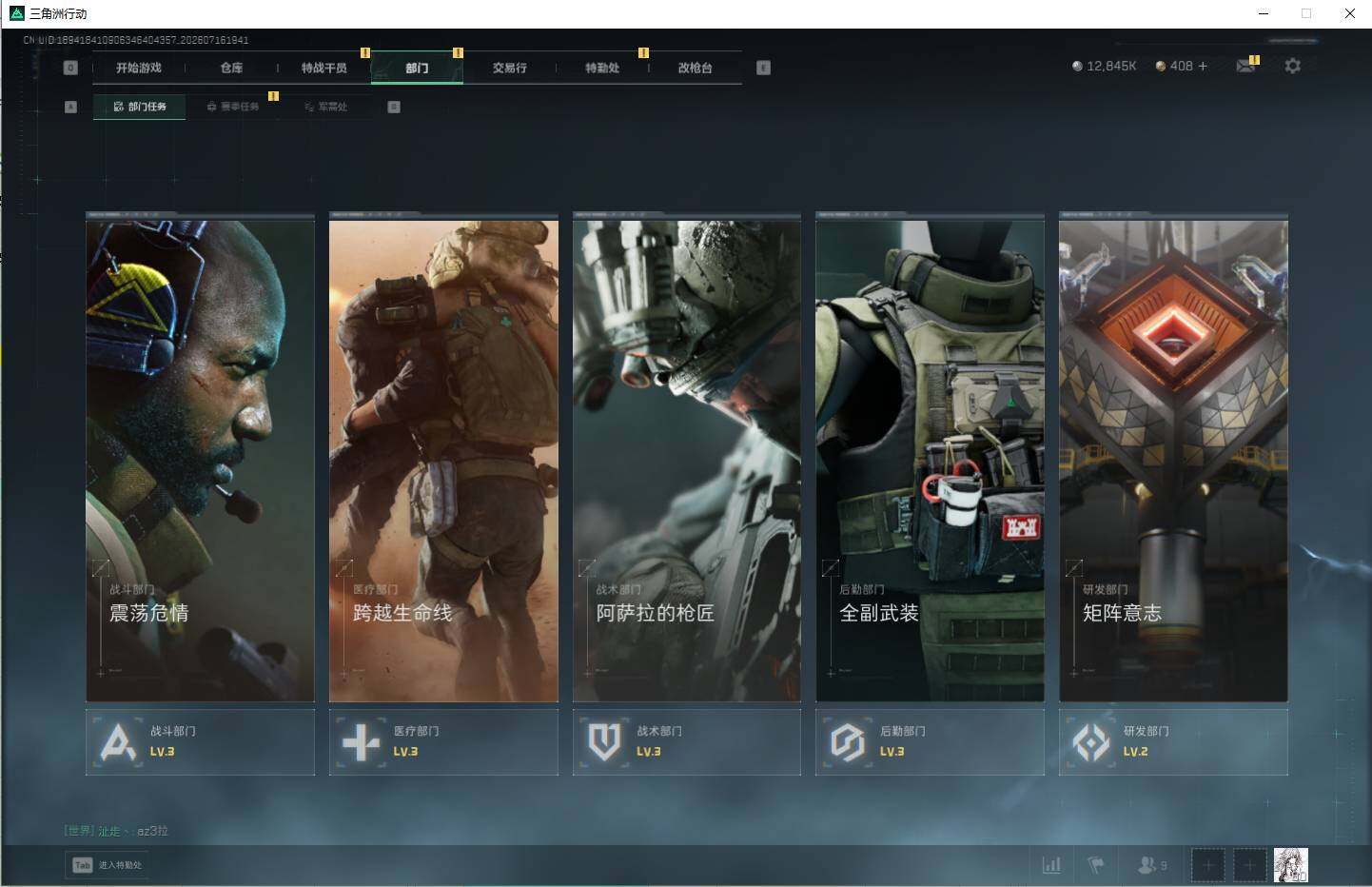Click the 后勤部门 emblem icon
The width and height of the screenshot is (1372, 887).
pos(847,741)
